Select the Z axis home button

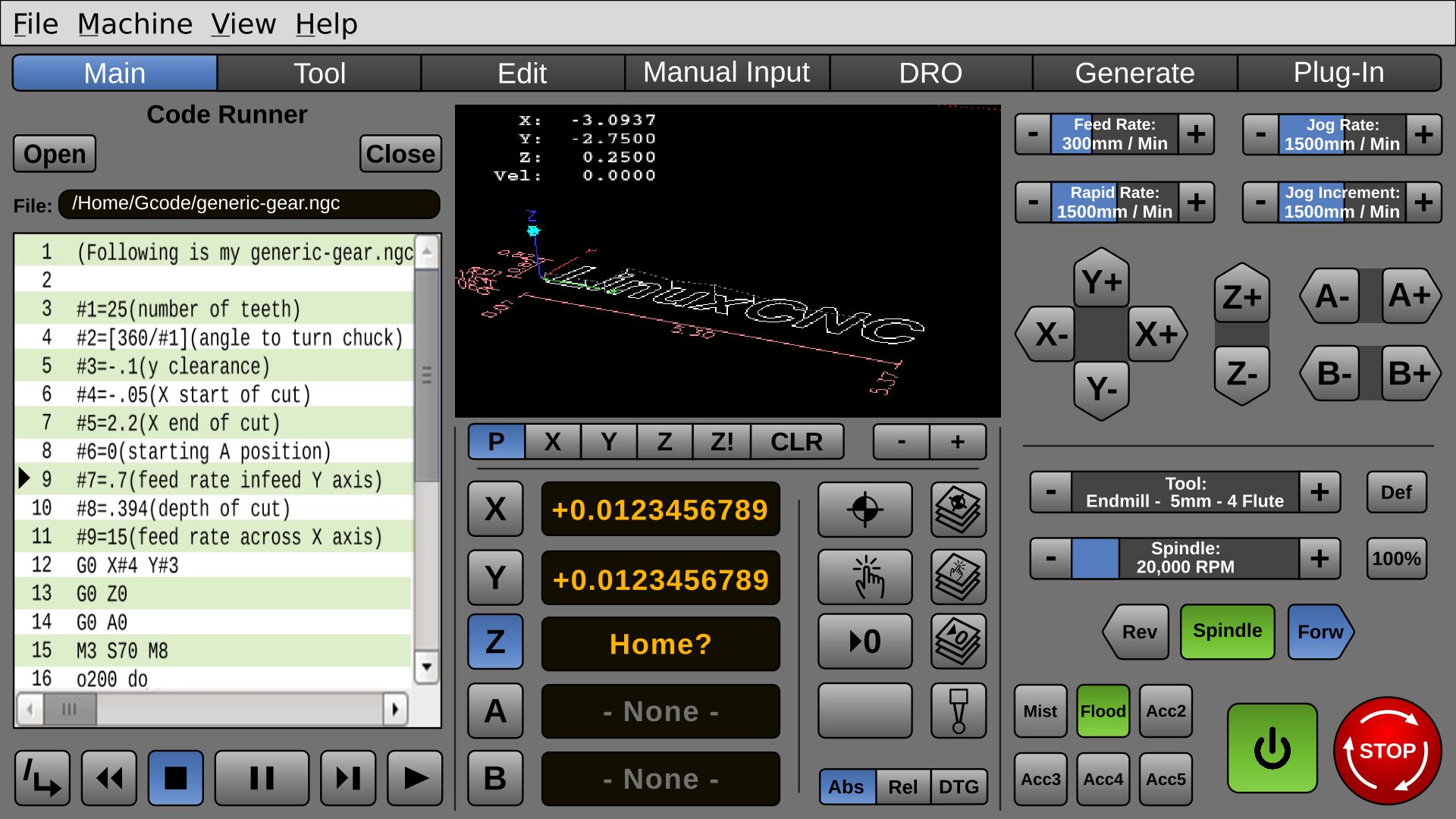pos(495,642)
